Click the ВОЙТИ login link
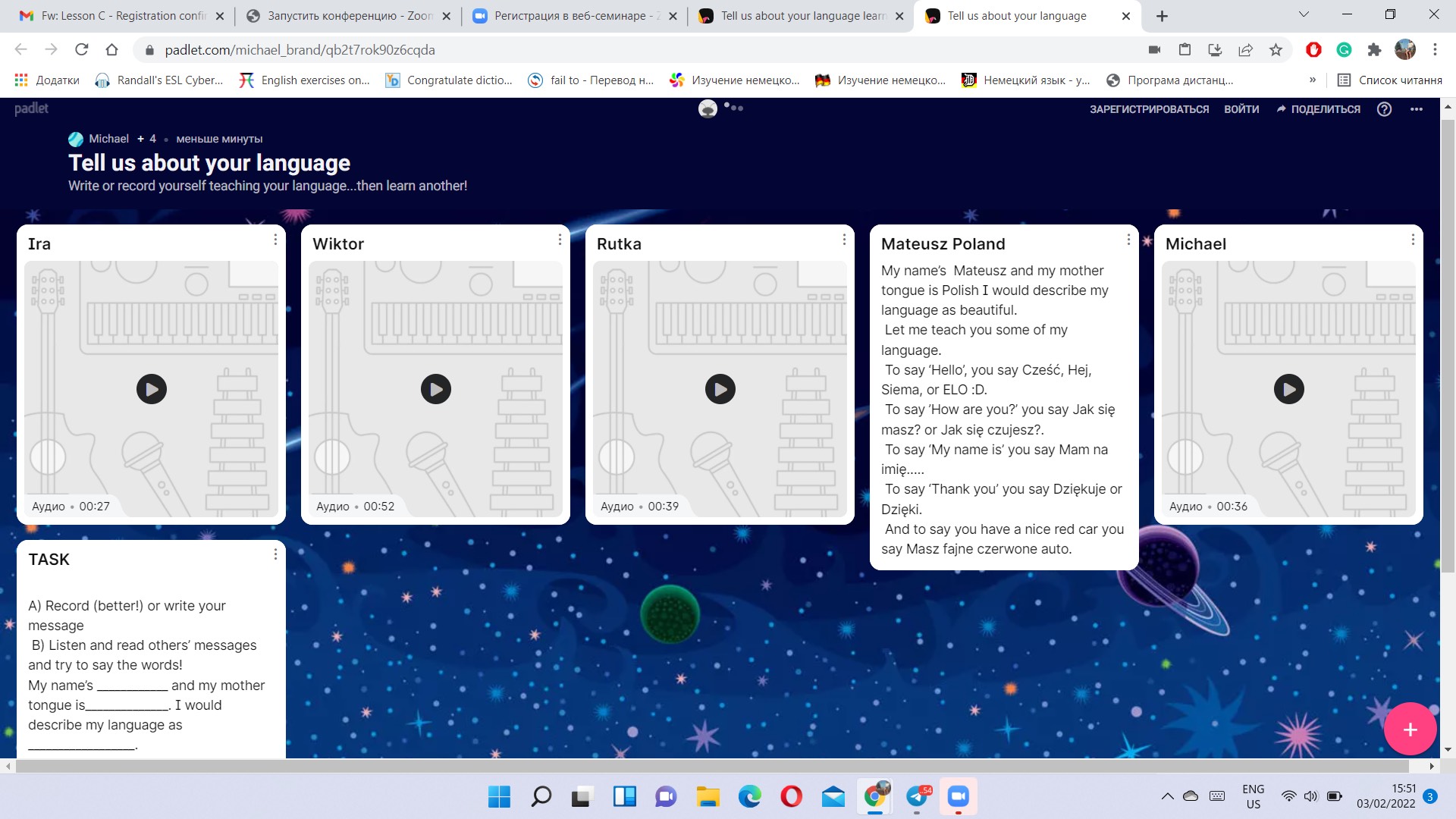1456x819 pixels. point(1241,109)
